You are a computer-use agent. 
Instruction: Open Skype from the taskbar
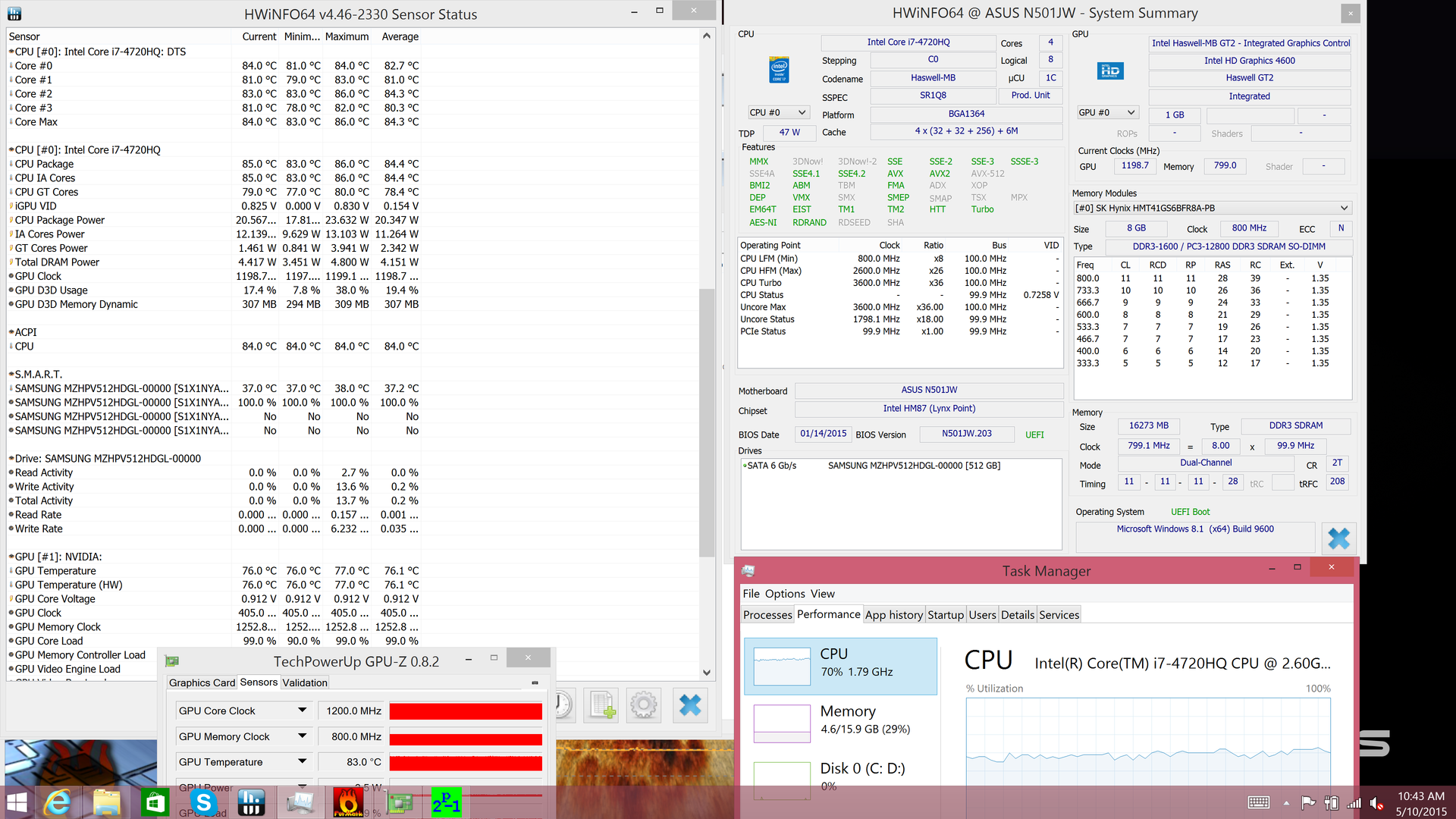[x=203, y=802]
